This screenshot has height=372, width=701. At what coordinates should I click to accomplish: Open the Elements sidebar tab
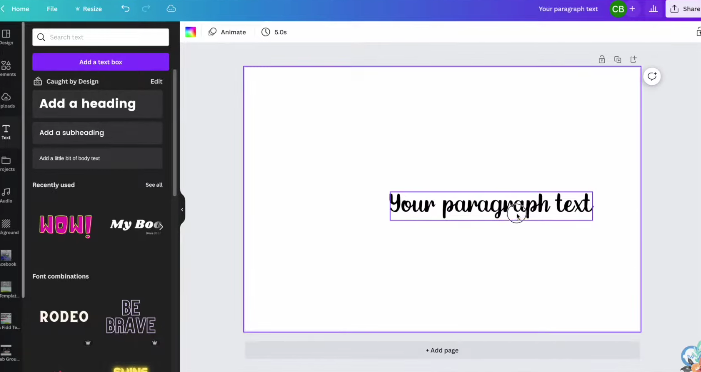pyautogui.click(x=6, y=68)
